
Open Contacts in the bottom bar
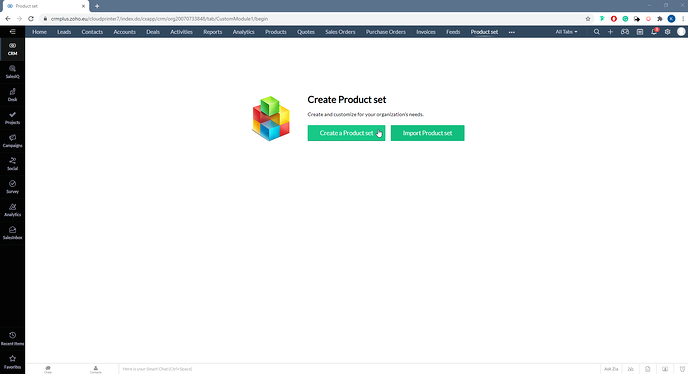96,369
